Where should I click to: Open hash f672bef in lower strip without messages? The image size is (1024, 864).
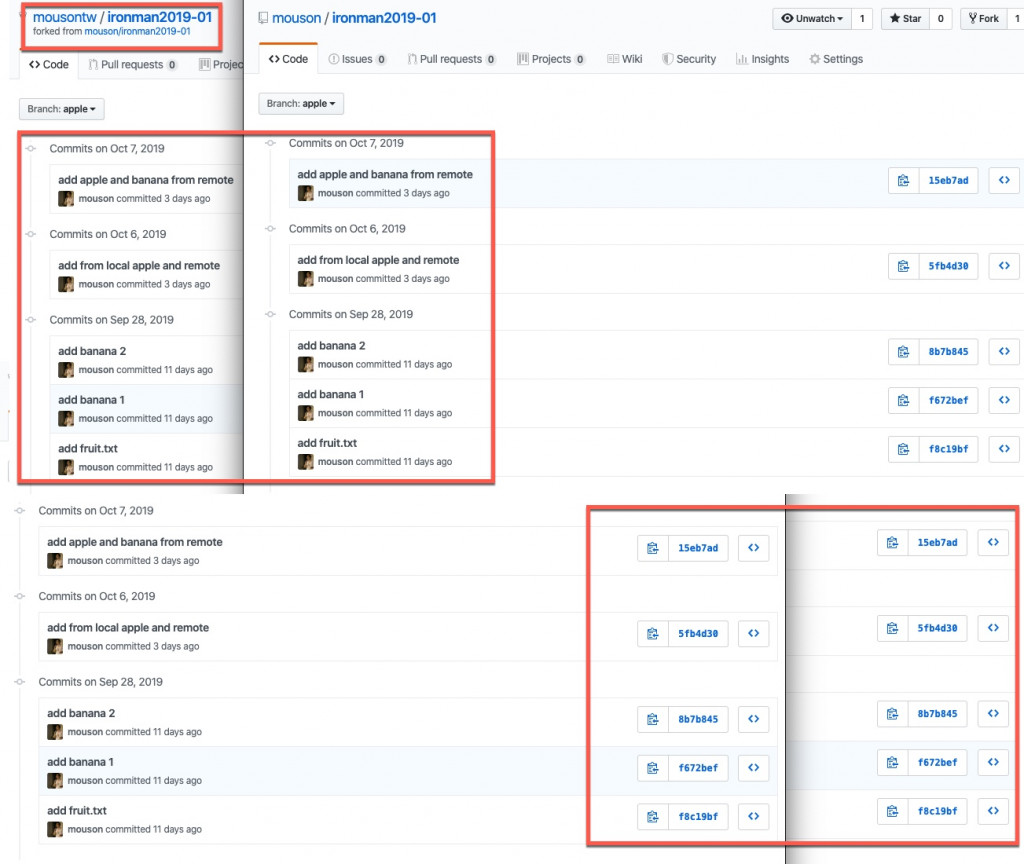tap(937, 762)
